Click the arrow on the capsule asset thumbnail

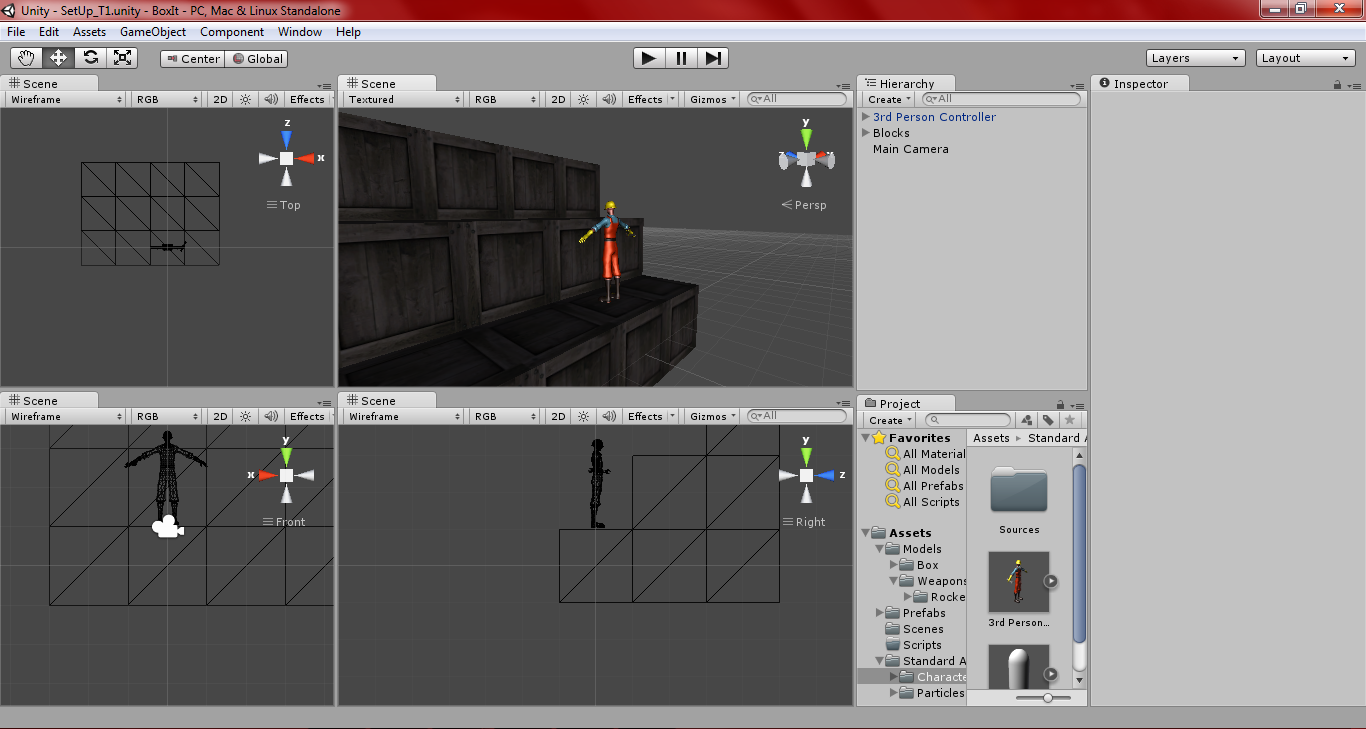click(1050, 675)
